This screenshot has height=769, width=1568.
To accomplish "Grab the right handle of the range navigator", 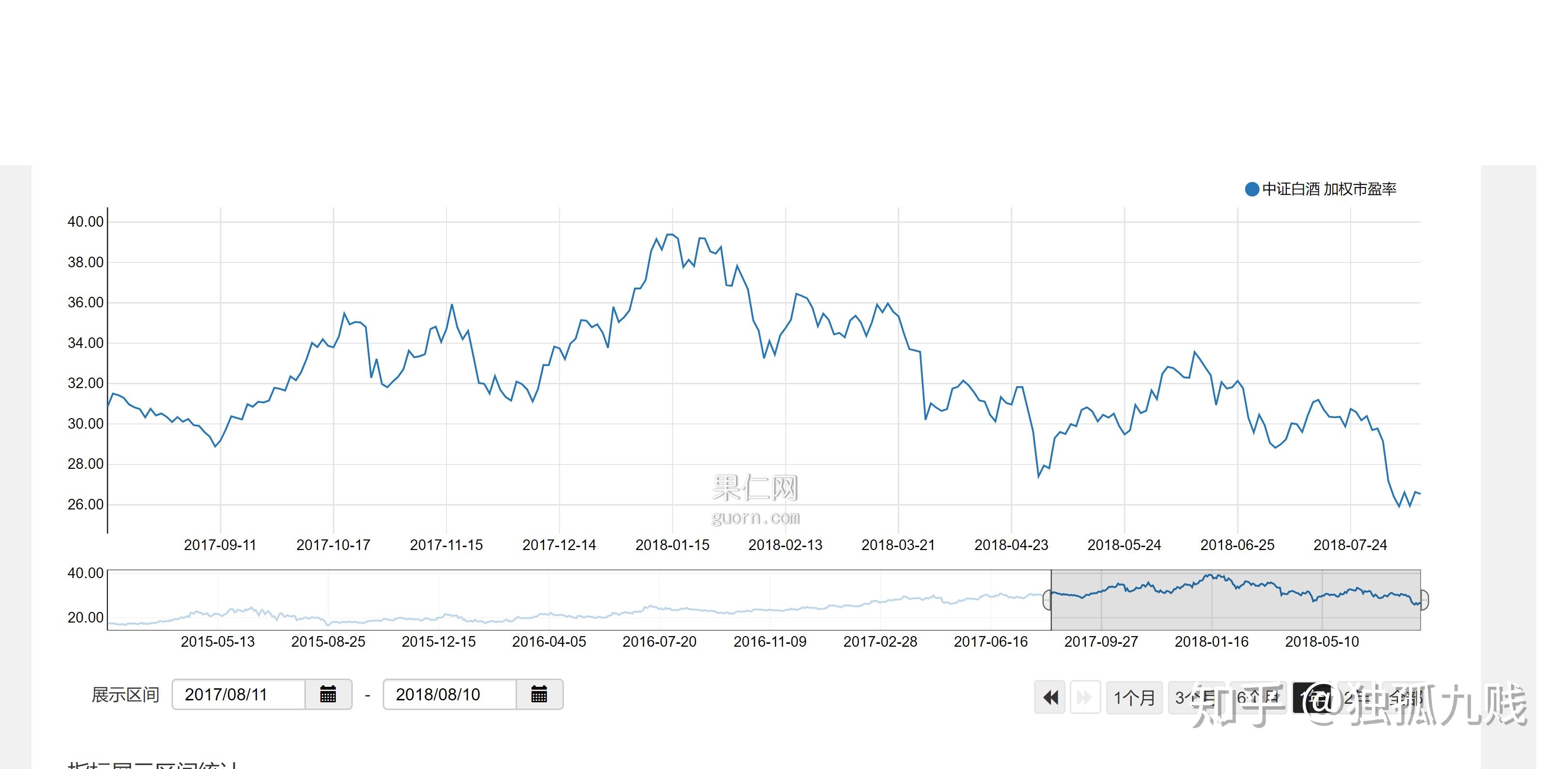I will coord(1424,600).
